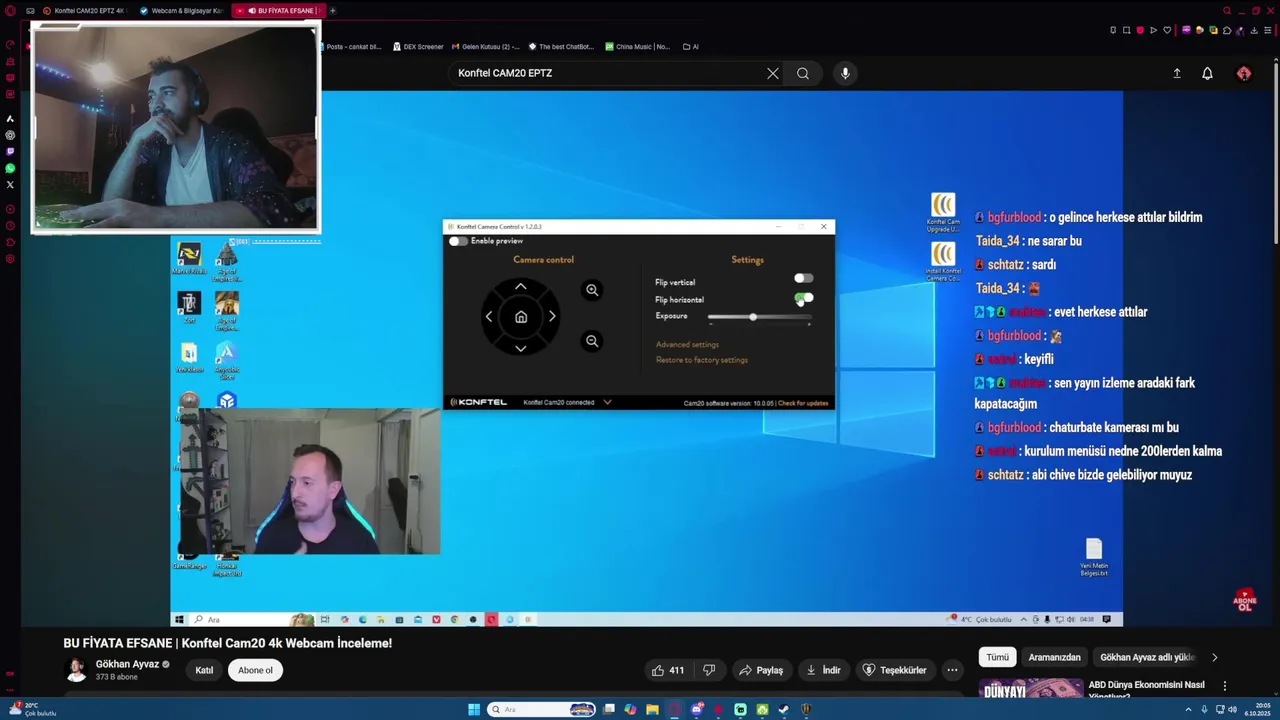Select the Gökhan Ayvaz adlı yükle filter chip

tap(1147, 657)
